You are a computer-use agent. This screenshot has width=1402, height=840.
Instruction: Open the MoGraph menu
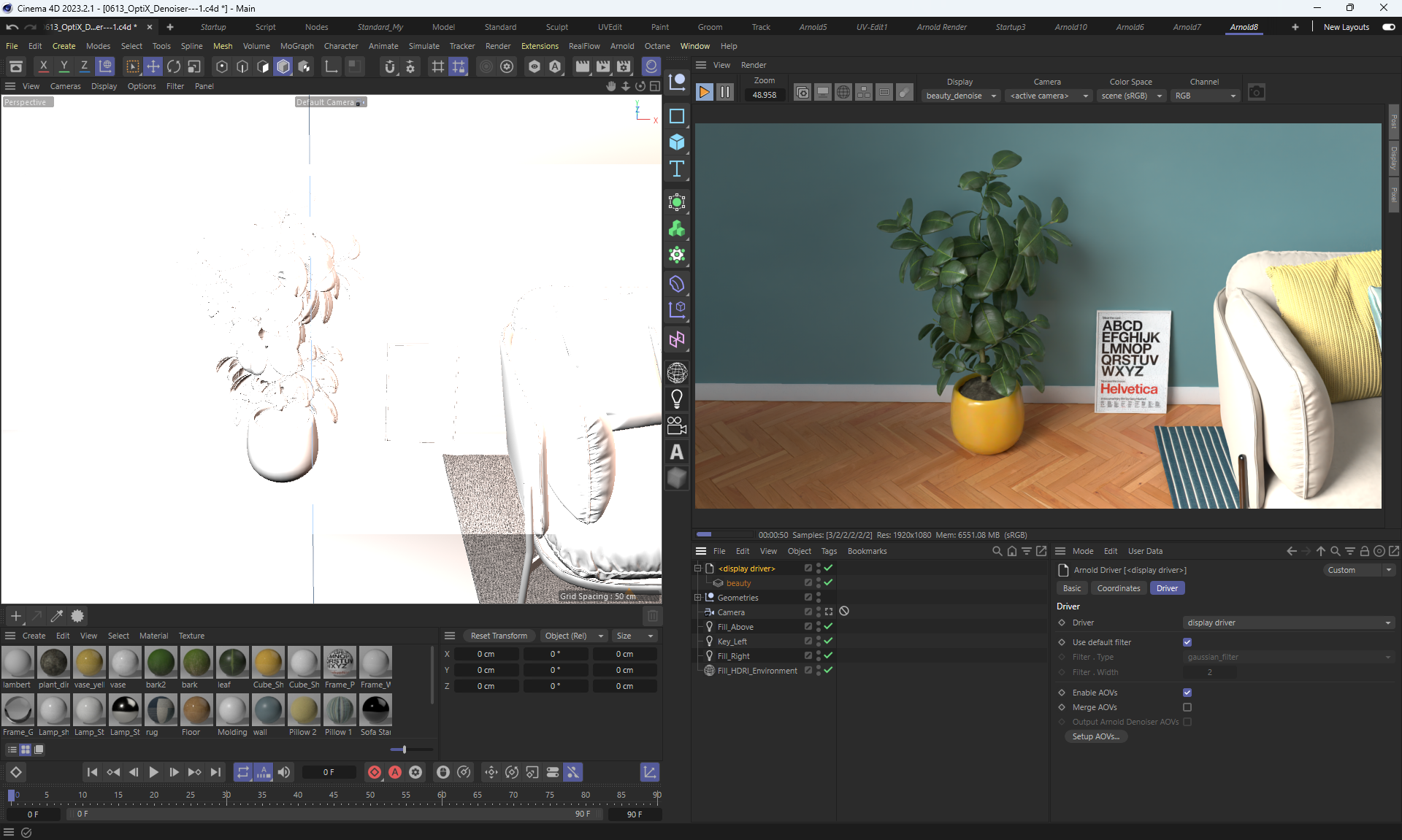point(296,46)
